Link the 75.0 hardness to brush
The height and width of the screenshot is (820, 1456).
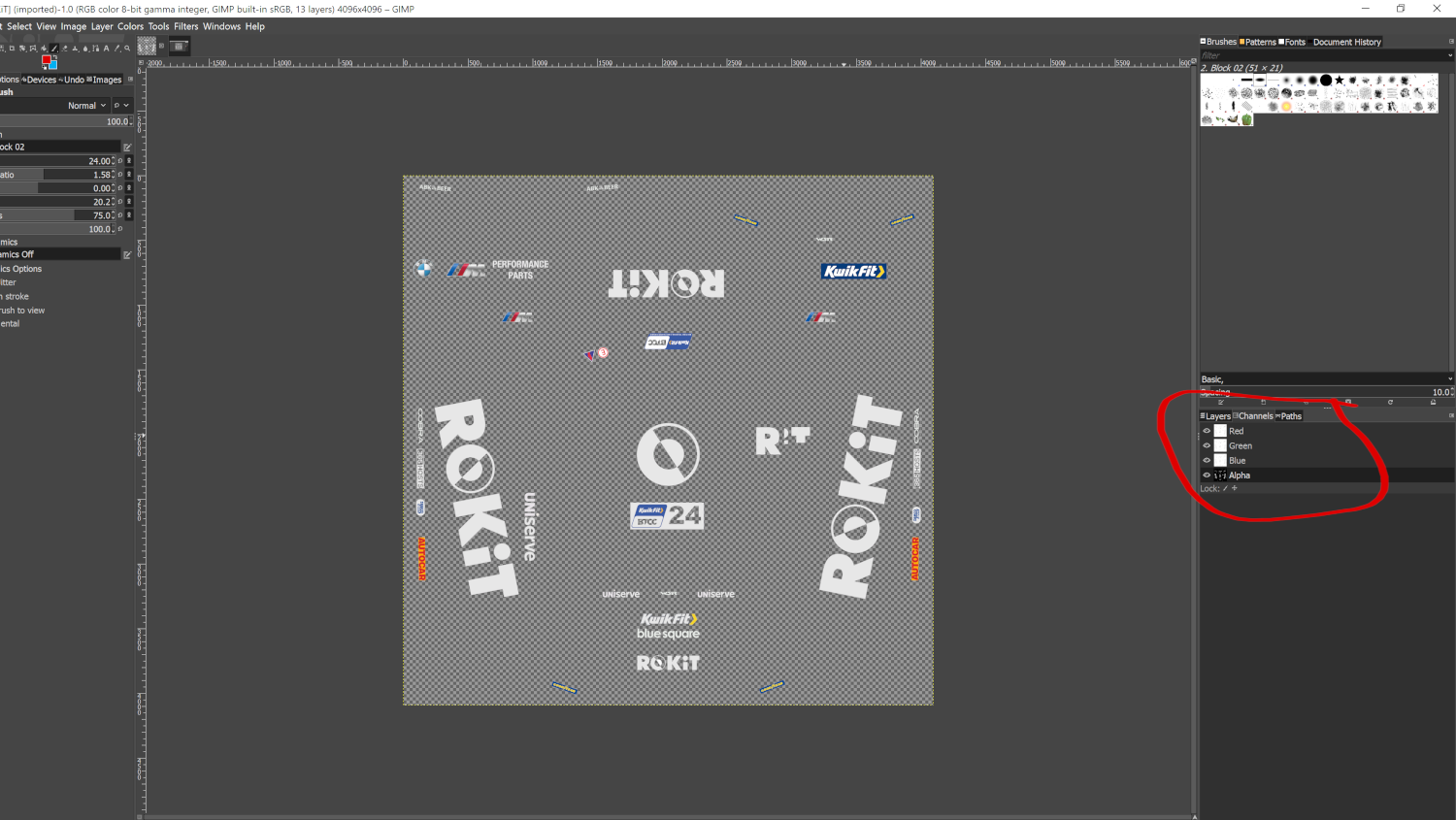click(129, 215)
